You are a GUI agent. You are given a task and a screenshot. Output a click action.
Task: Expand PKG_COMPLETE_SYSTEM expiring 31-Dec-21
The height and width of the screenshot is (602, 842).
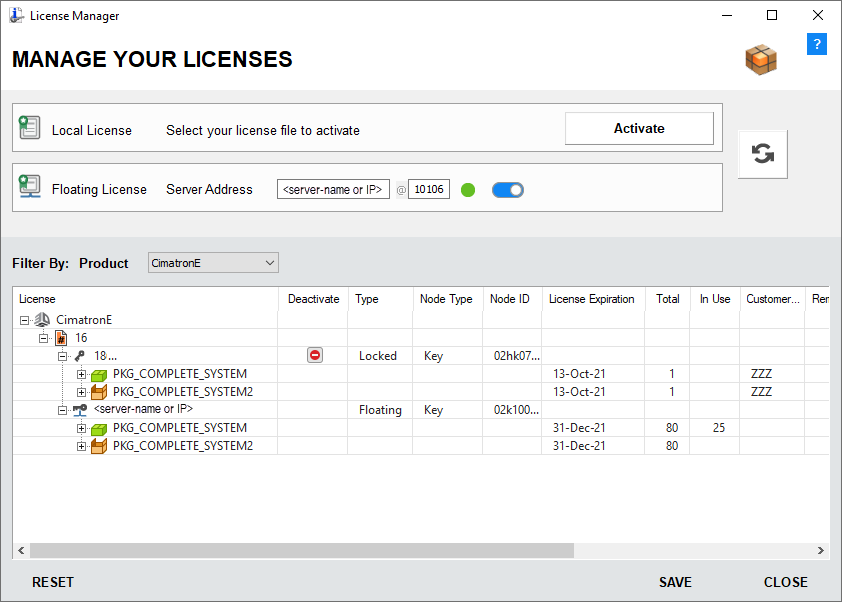81,429
